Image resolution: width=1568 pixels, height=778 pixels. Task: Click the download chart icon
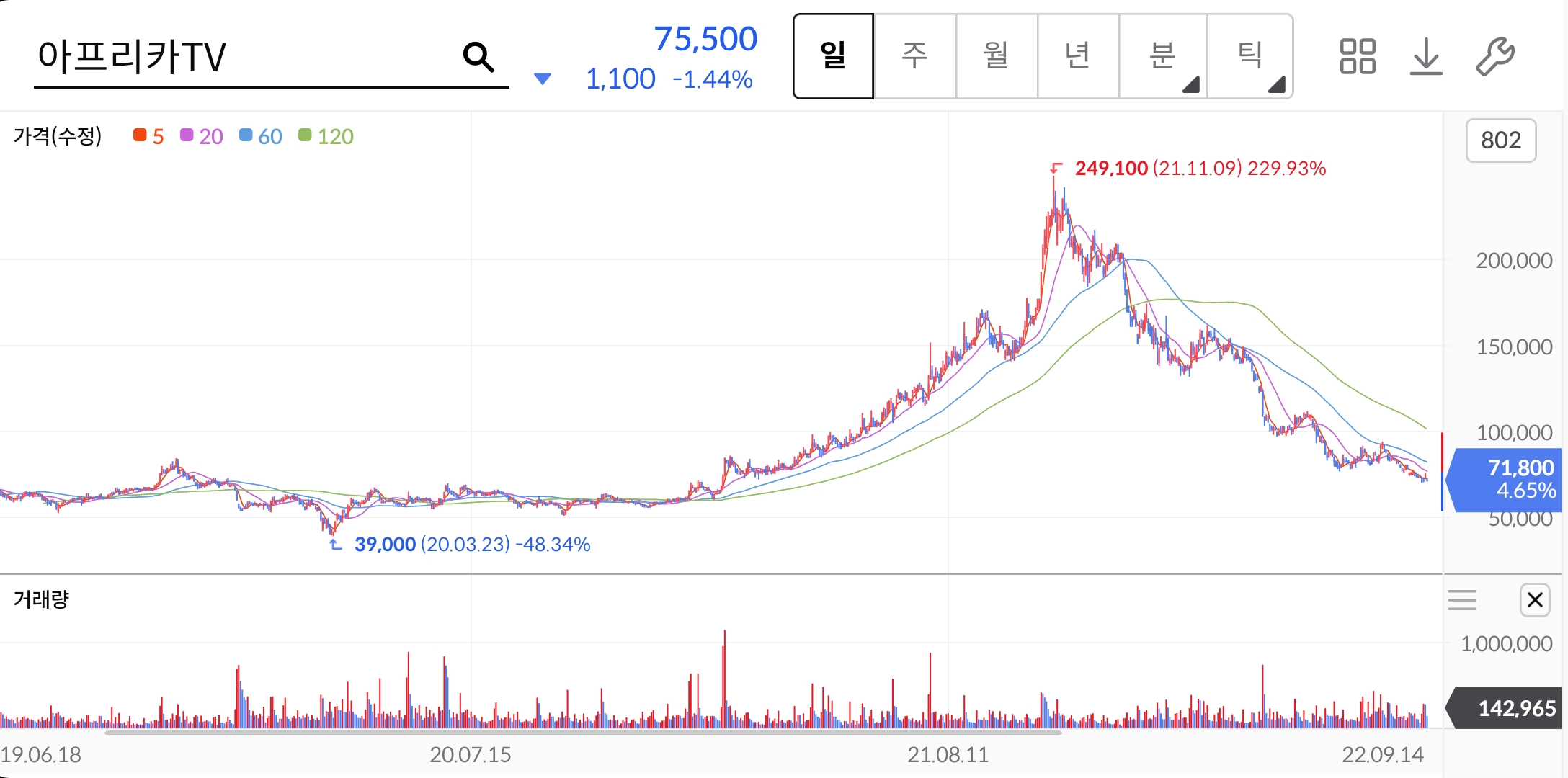(1425, 57)
